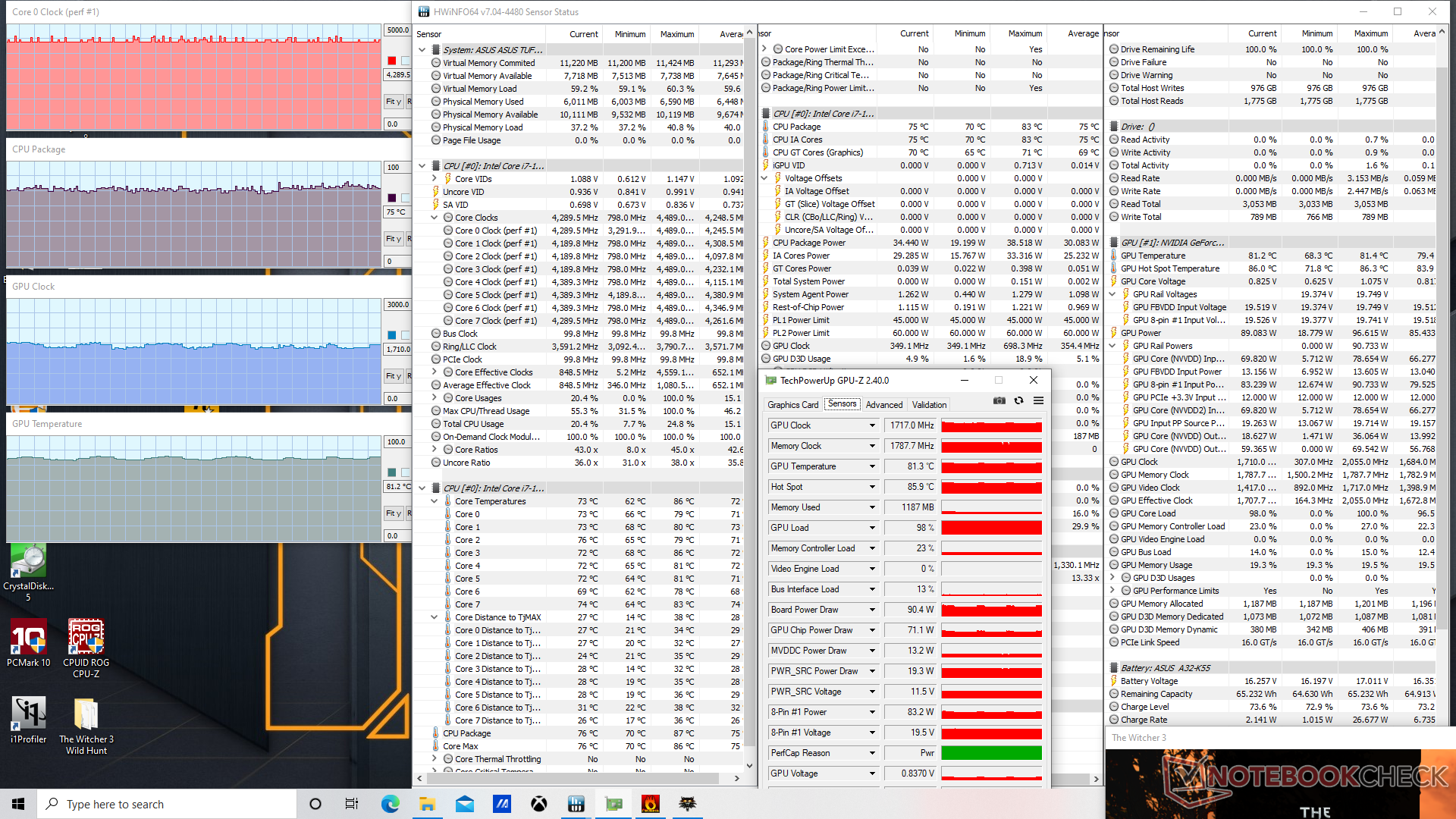
Task: Click the down arrow of first HWiNFO panel's vertical scrollbar
Action: pyautogui.click(x=749, y=766)
